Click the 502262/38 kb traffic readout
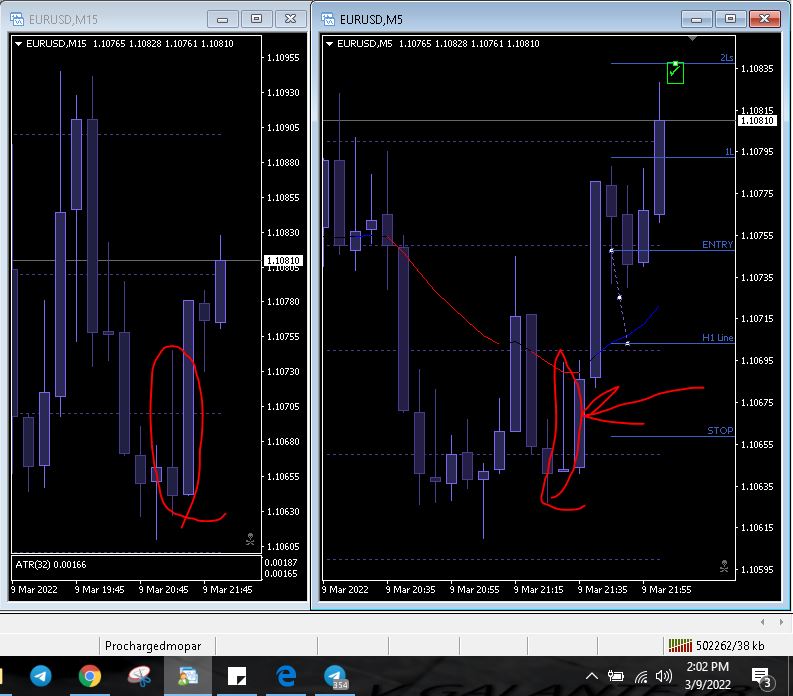This screenshot has height=696, width=793. (x=730, y=646)
